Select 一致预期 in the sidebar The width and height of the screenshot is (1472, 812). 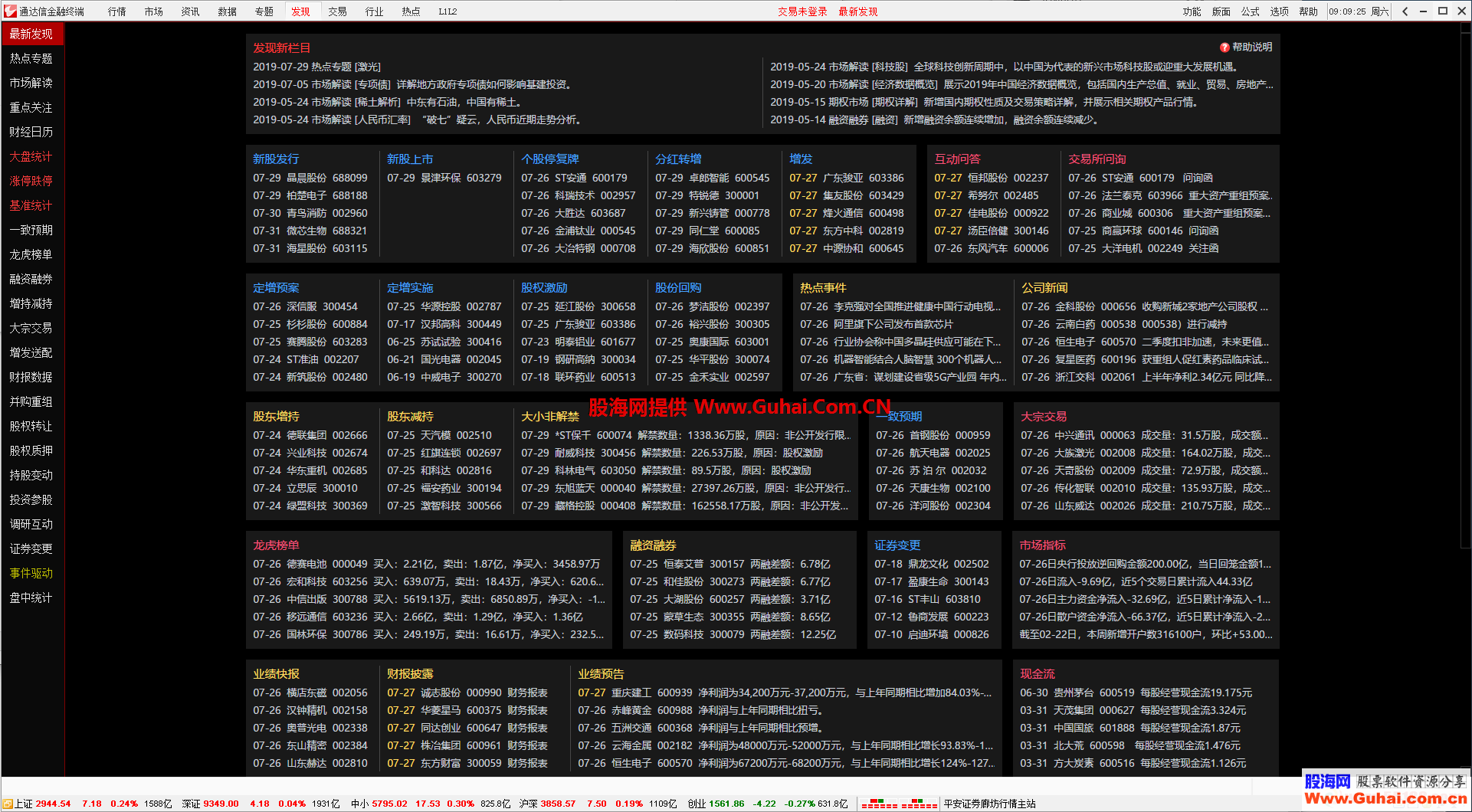(31, 230)
